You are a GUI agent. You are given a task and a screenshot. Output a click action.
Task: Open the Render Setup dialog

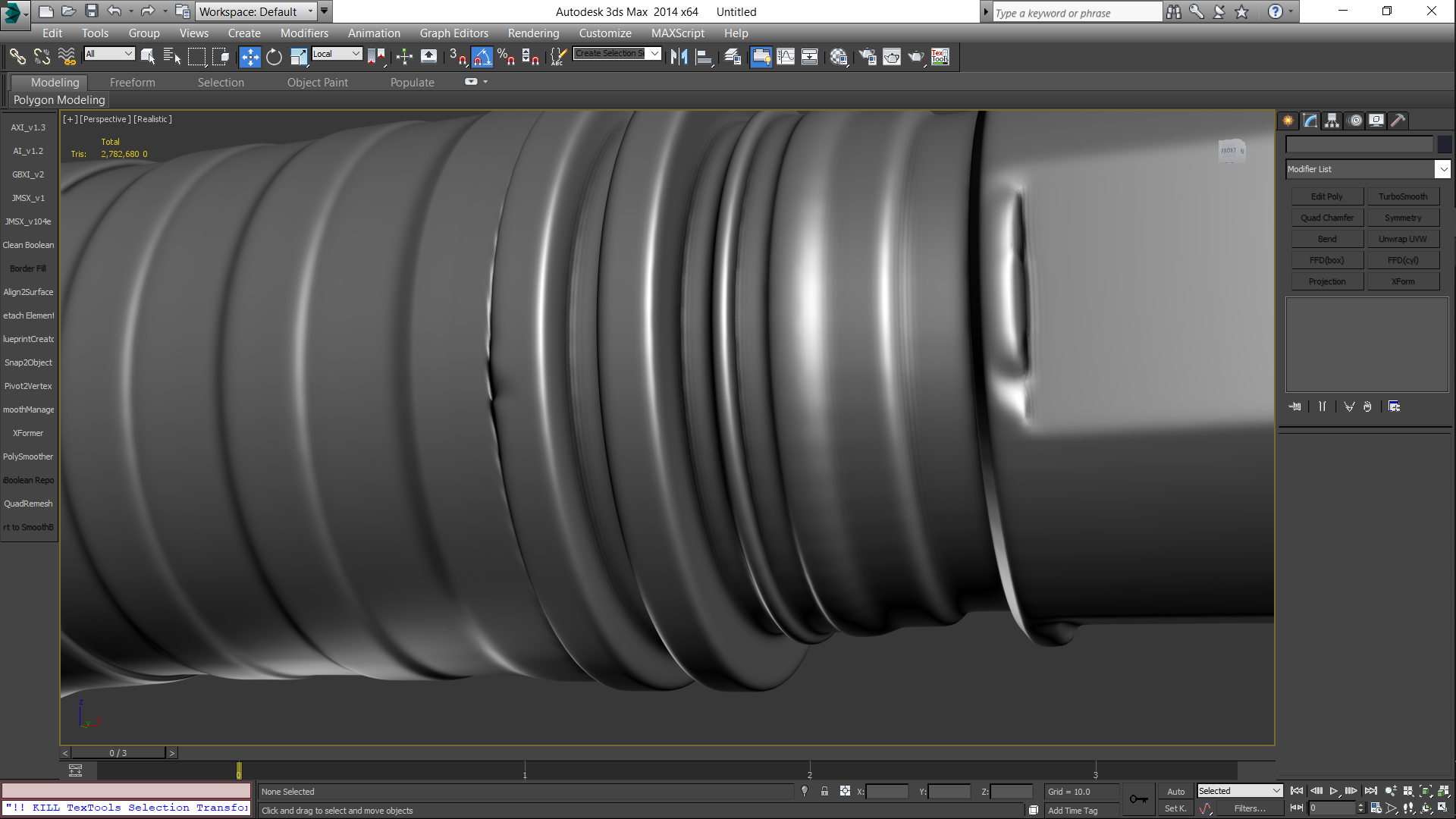tap(867, 57)
